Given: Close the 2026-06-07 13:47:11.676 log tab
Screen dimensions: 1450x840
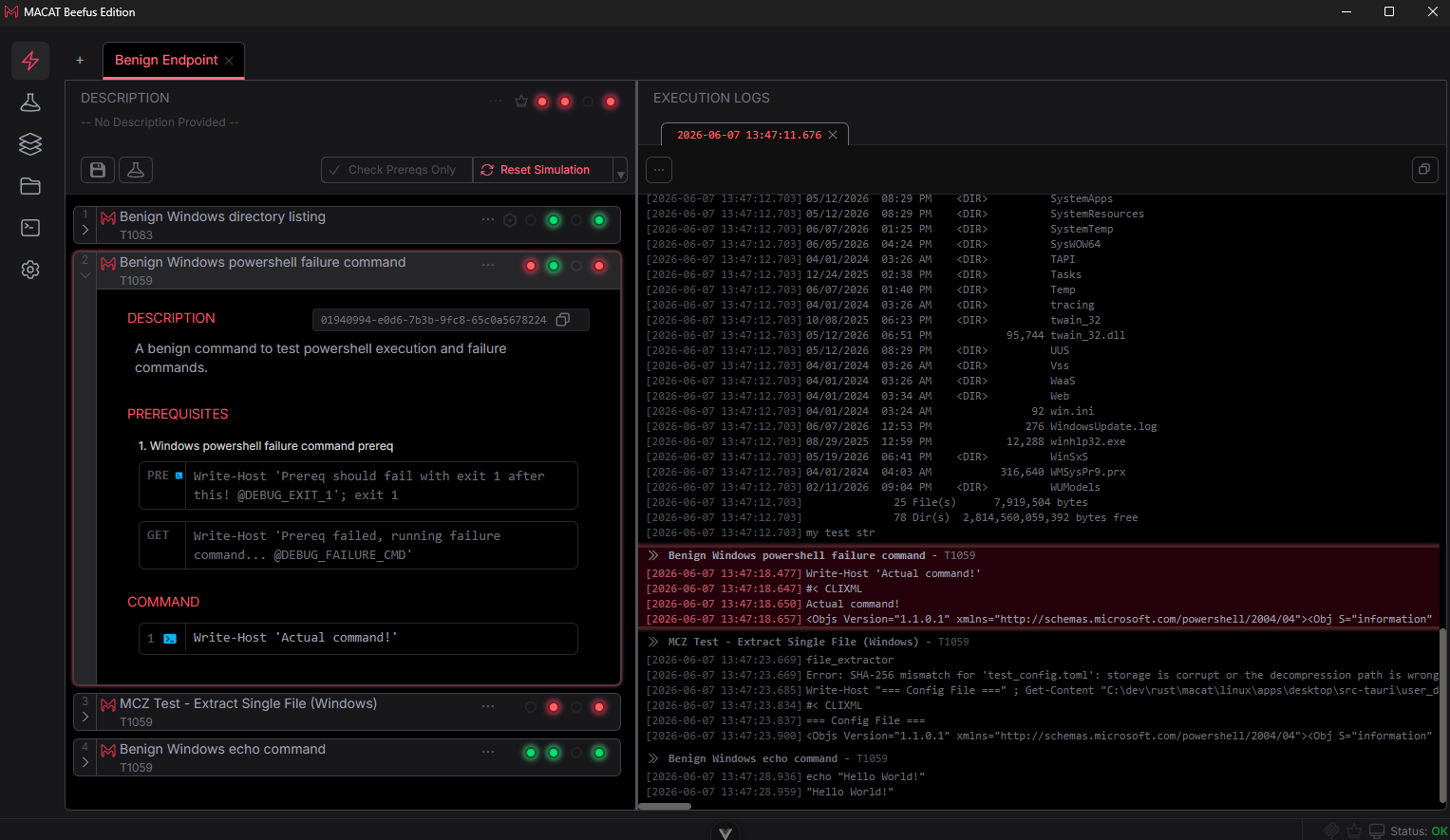Looking at the screenshot, I should [x=833, y=135].
